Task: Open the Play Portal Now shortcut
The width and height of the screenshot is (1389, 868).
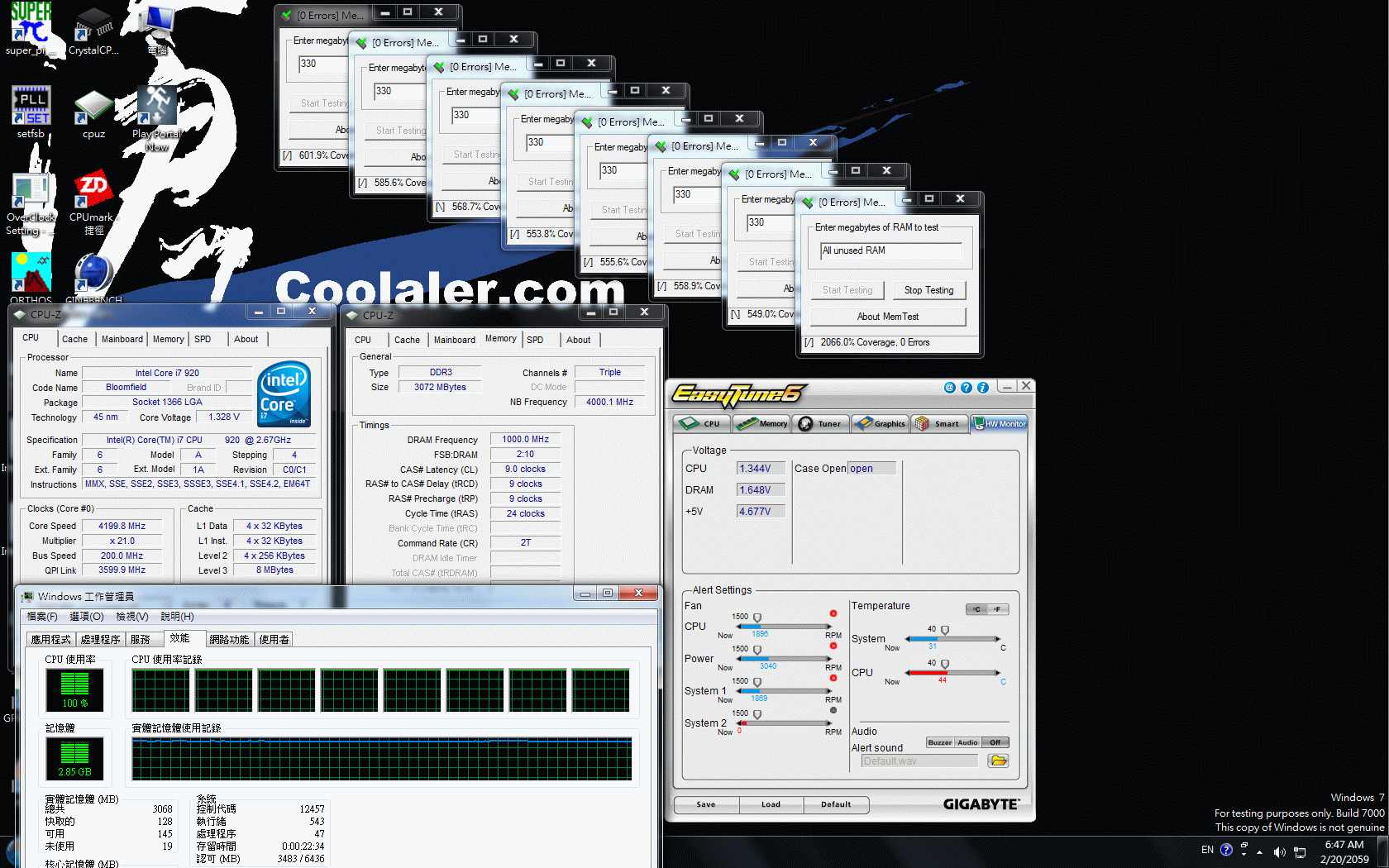Action: [157, 118]
